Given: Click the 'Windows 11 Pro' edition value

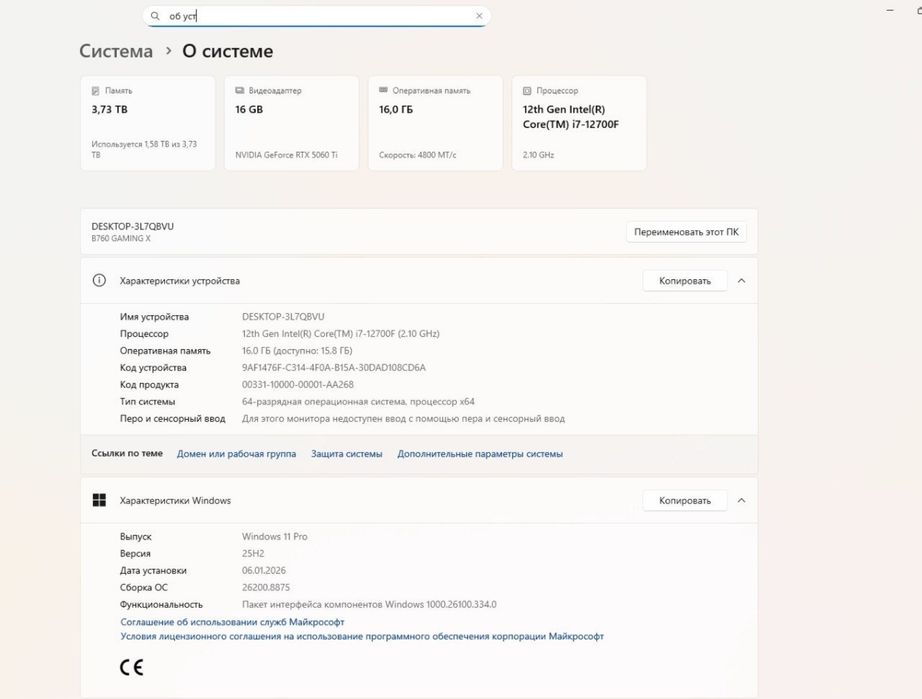Looking at the screenshot, I should (275, 537).
